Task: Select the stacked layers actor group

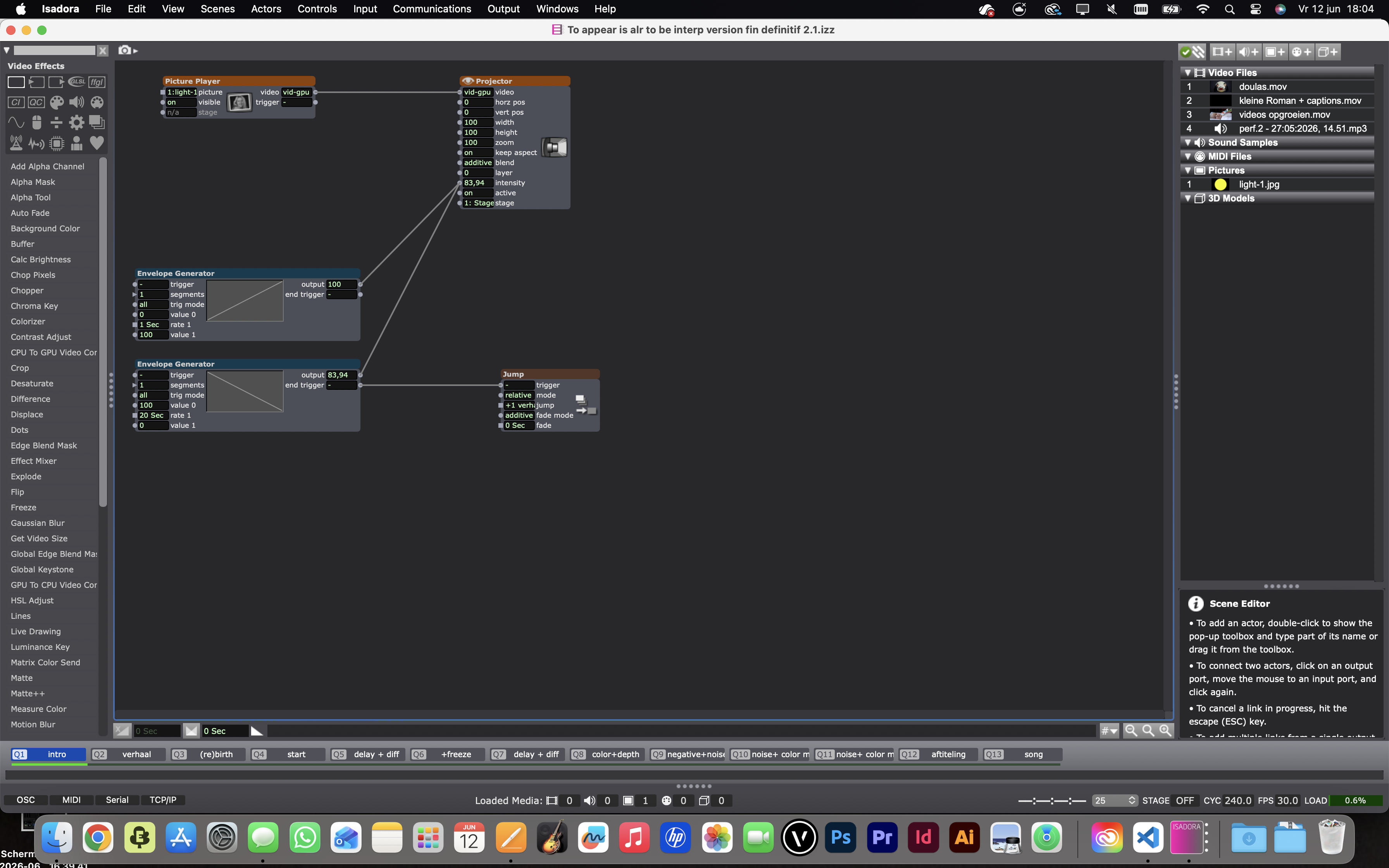Action: 97,122
